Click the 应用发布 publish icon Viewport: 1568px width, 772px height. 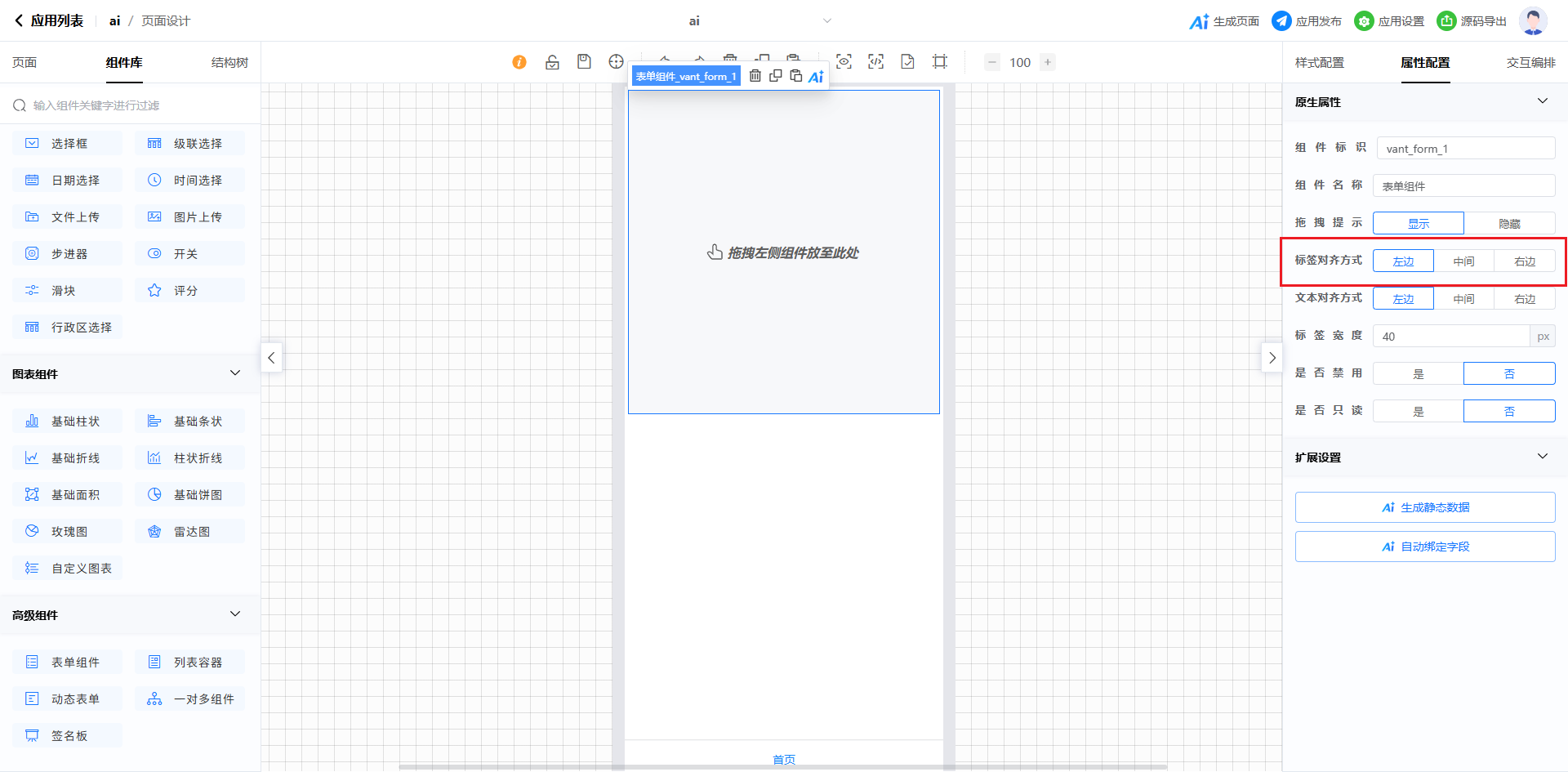[x=1281, y=21]
